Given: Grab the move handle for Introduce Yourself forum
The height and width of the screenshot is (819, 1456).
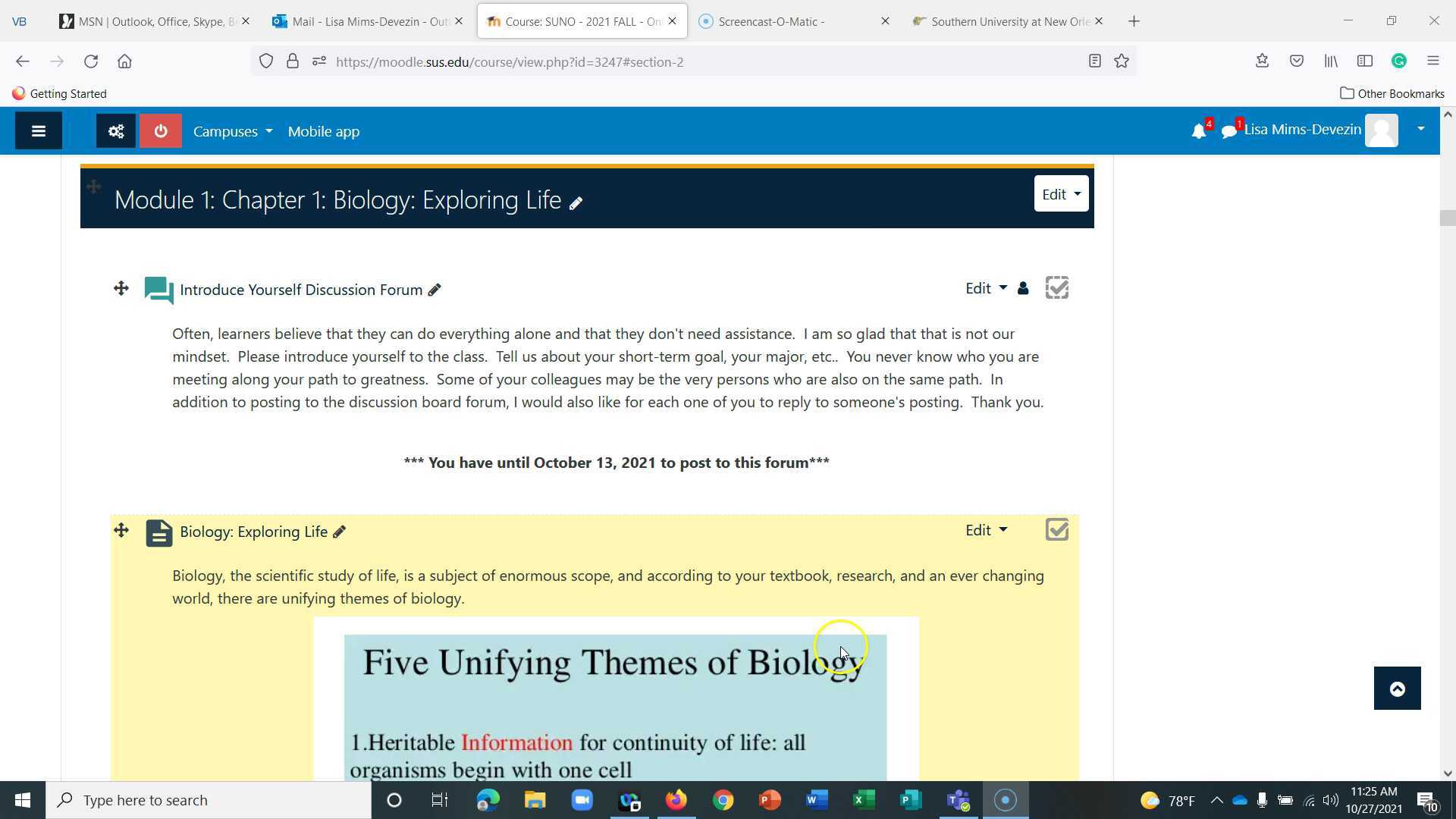Looking at the screenshot, I should click(x=121, y=289).
